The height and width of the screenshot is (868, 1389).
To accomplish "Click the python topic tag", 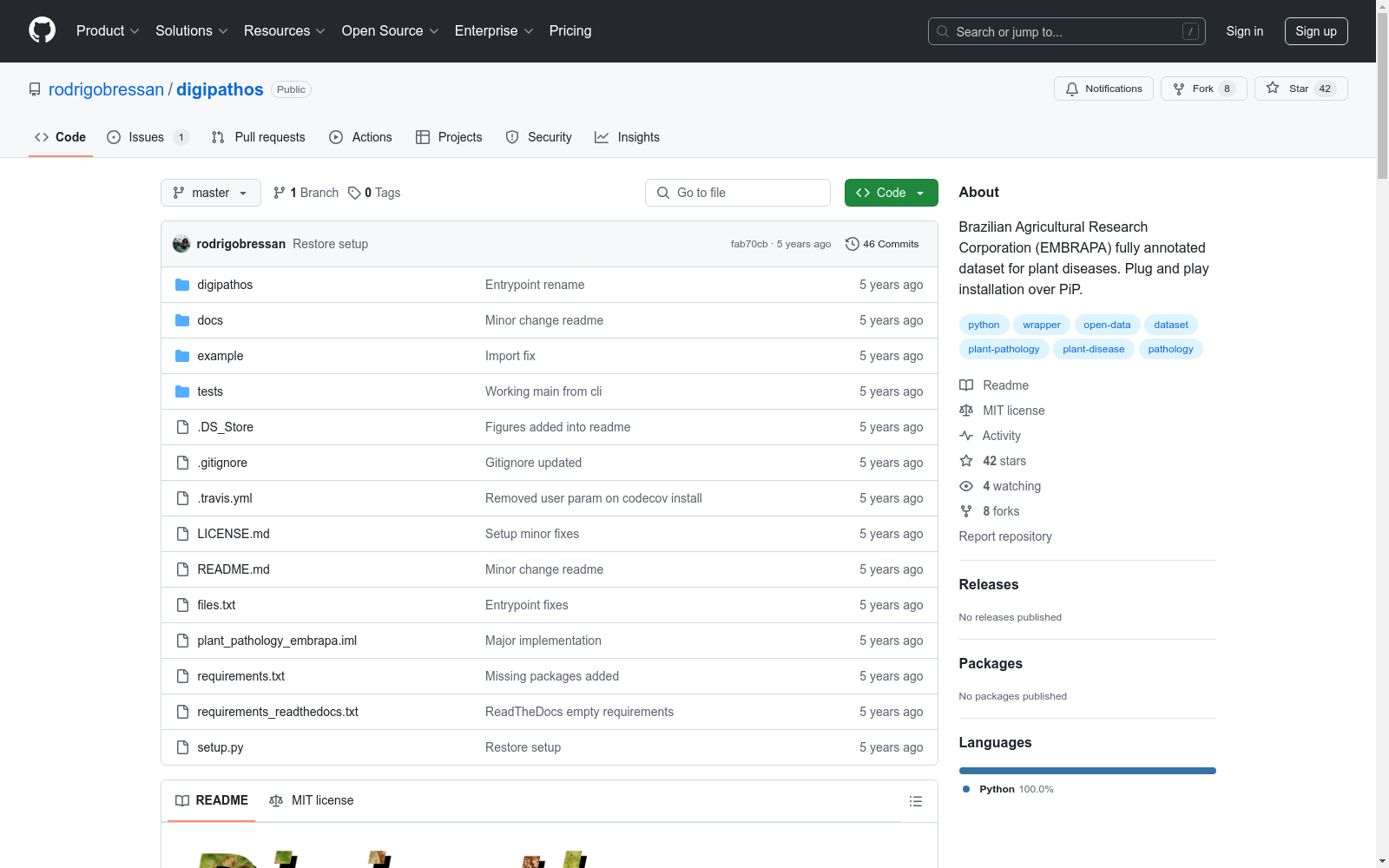I will 984,325.
